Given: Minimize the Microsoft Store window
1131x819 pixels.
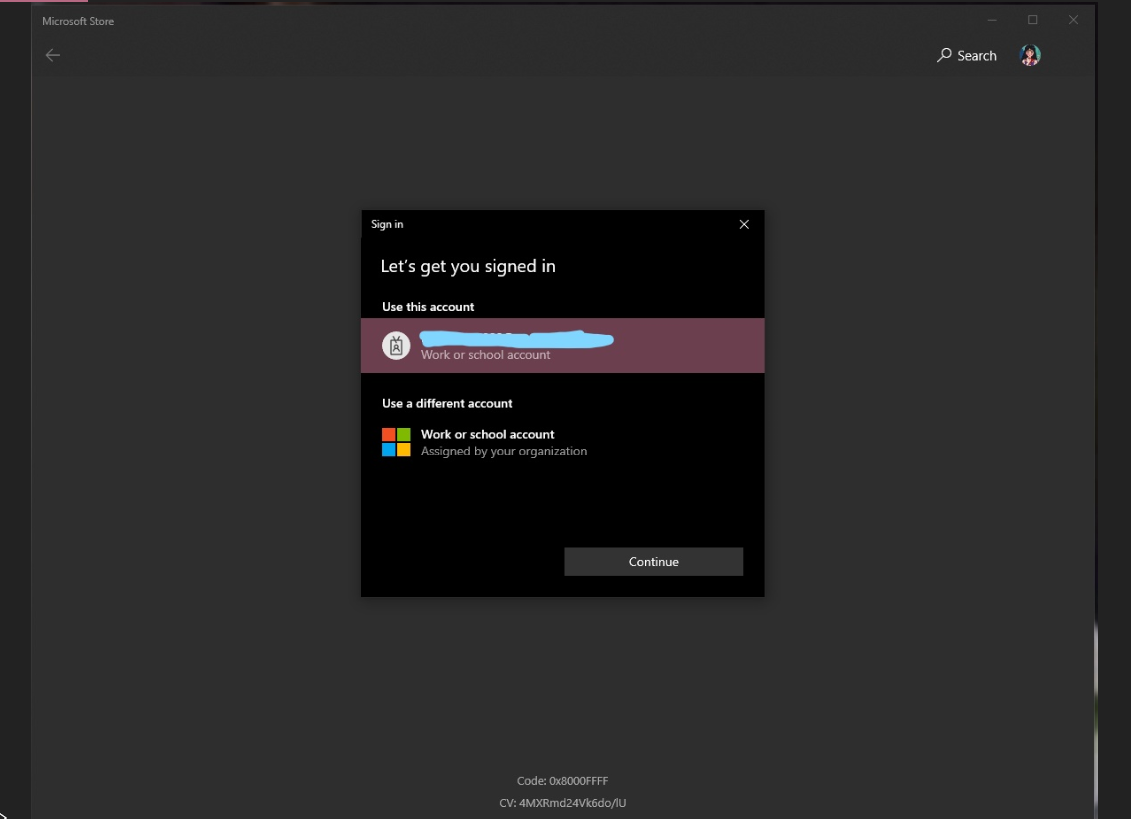Looking at the screenshot, I should (x=993, y=20).
